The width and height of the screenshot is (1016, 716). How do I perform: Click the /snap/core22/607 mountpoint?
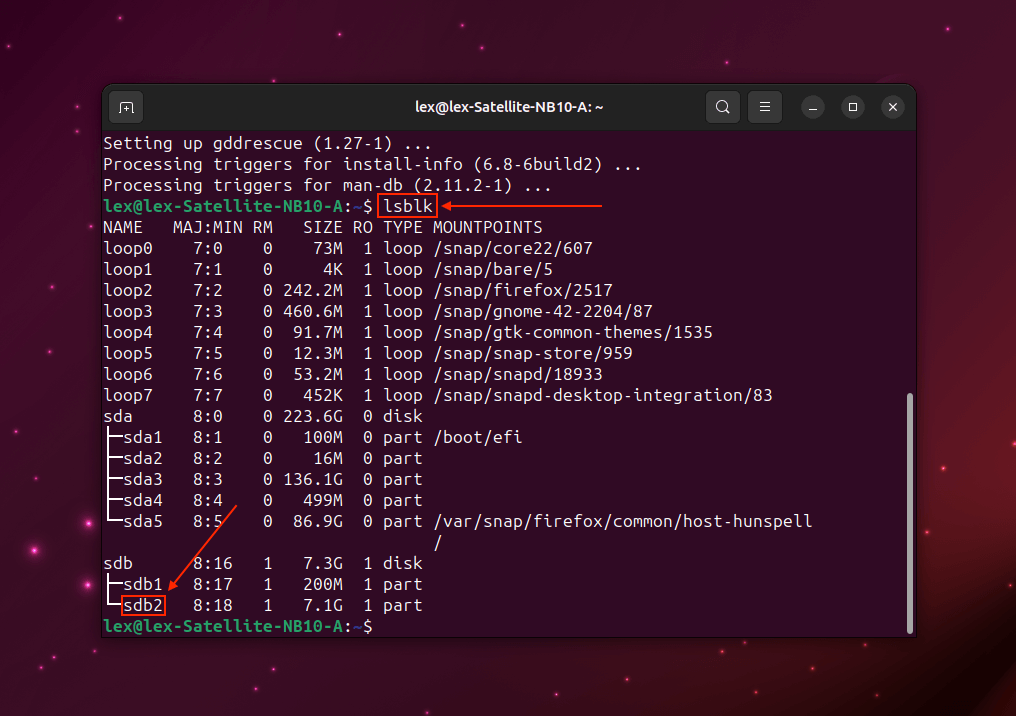(513, 248)
